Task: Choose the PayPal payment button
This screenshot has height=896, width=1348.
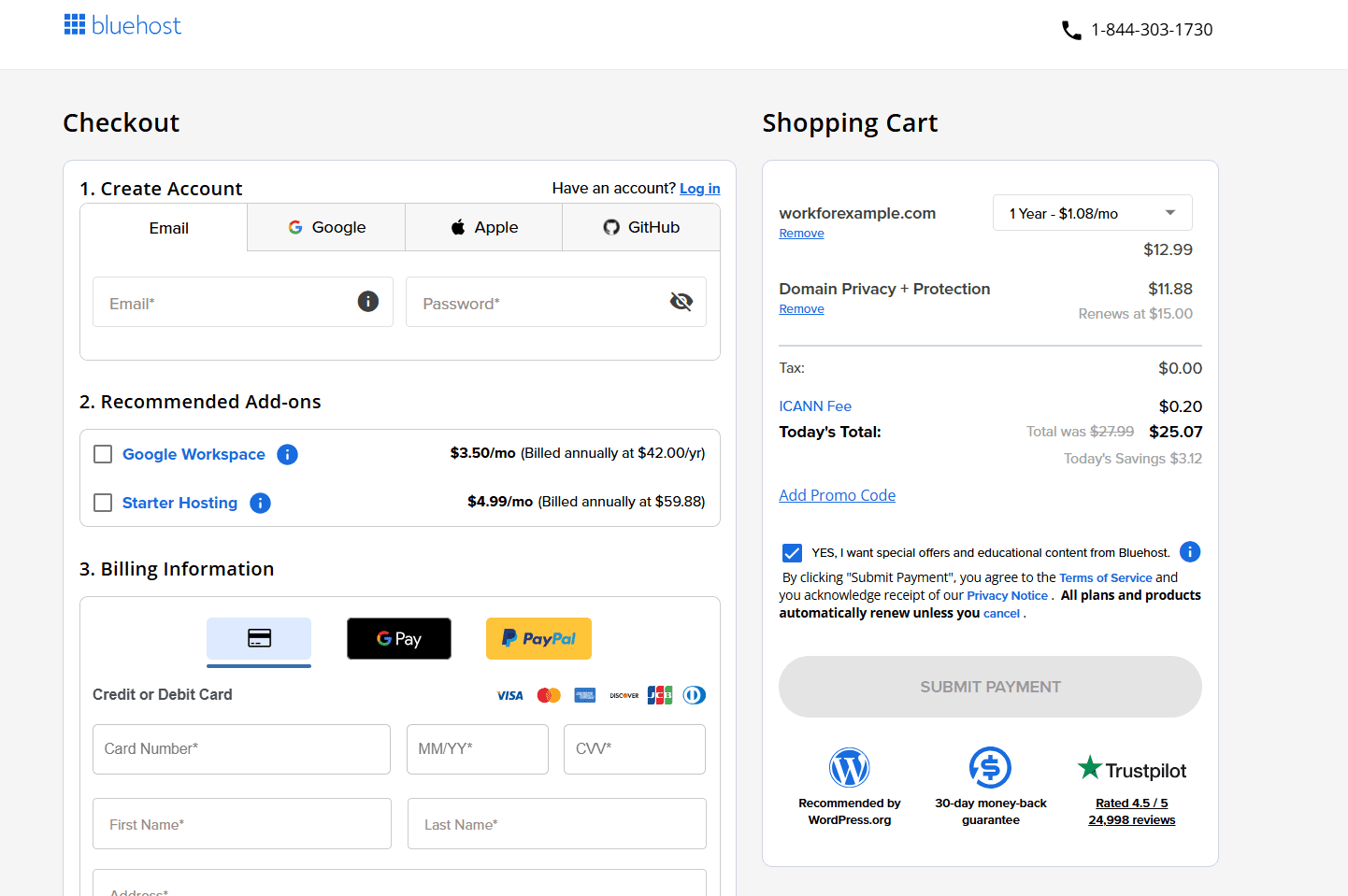Action: pos(538,638)
